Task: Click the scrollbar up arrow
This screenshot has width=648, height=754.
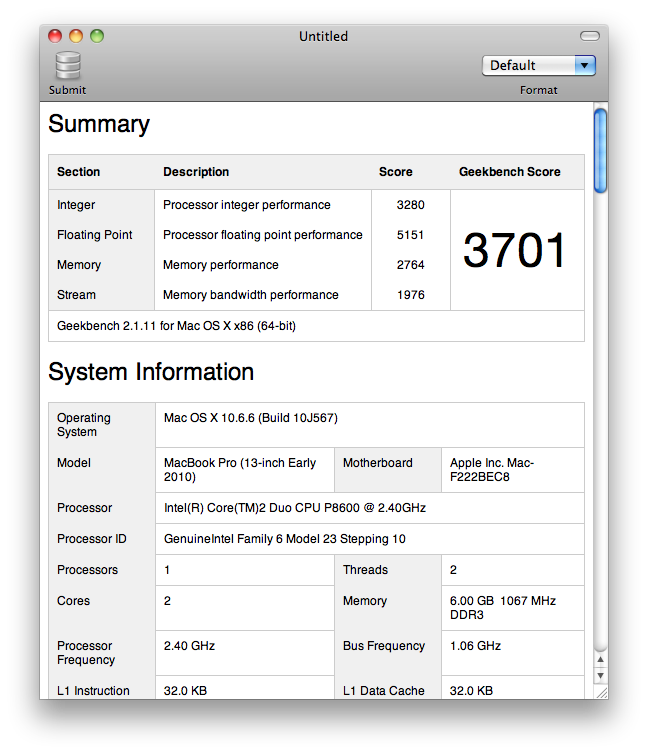Action: point(600,659)
